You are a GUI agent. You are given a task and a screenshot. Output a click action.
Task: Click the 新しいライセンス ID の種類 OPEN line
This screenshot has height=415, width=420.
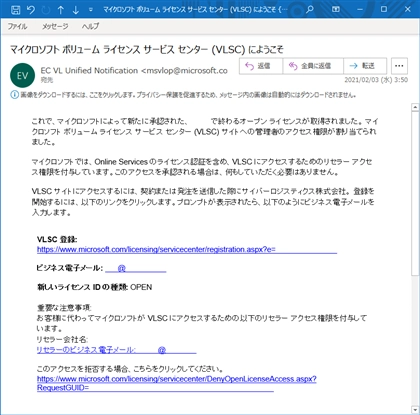point(94,287)
